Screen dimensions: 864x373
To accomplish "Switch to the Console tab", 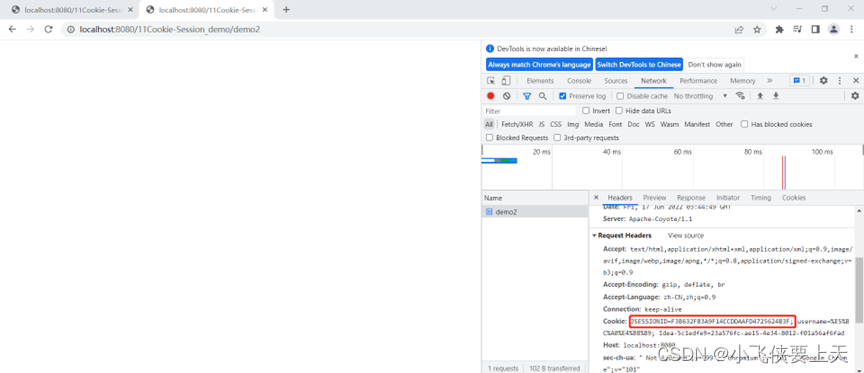I will click(579, 81).
